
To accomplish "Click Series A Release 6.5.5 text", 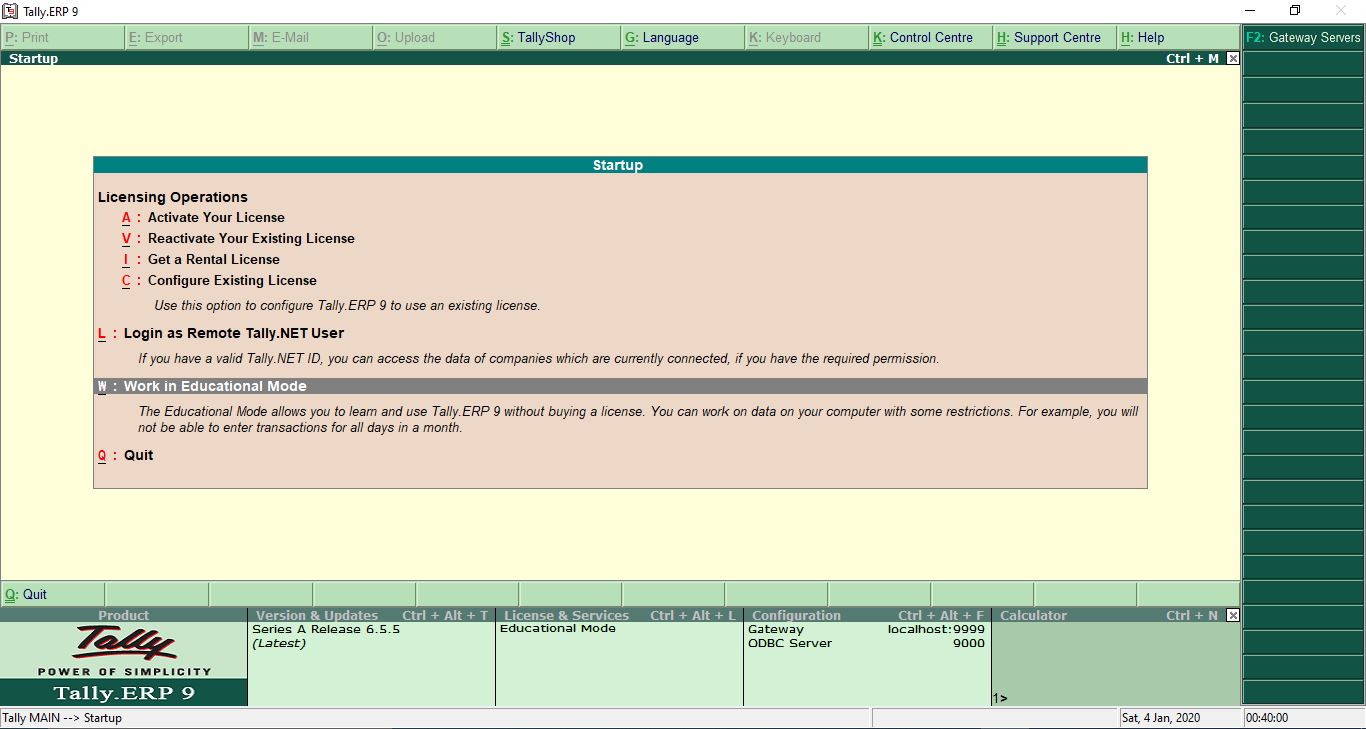I will [x=326, y=629].
